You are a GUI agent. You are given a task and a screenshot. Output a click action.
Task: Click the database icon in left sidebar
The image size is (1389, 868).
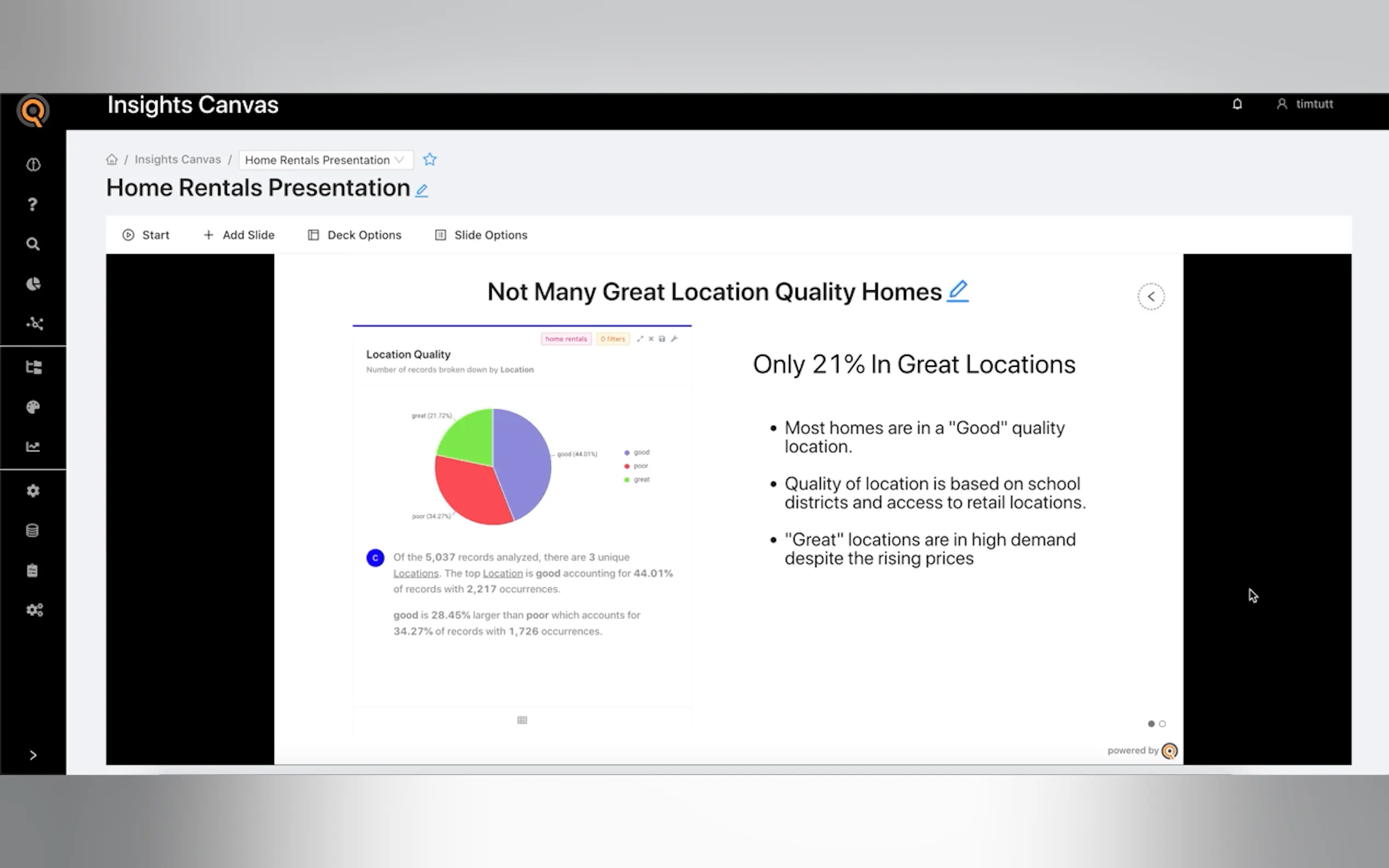click(33, 530)
